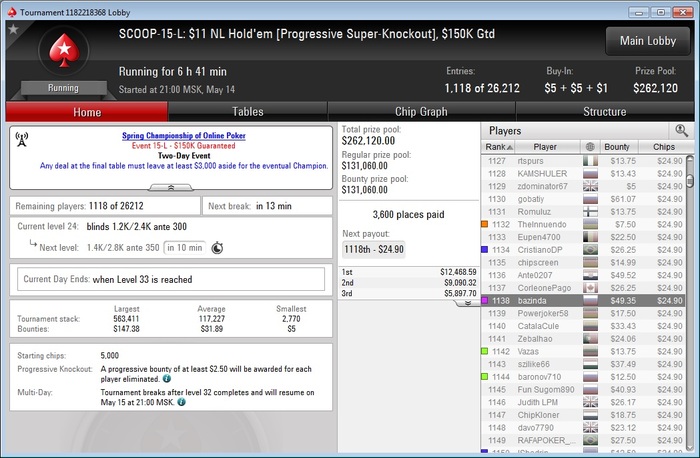Click the broadcast antenna icon in the info box
The width and height of the screenshot is (700, 458).
point(21,139)
